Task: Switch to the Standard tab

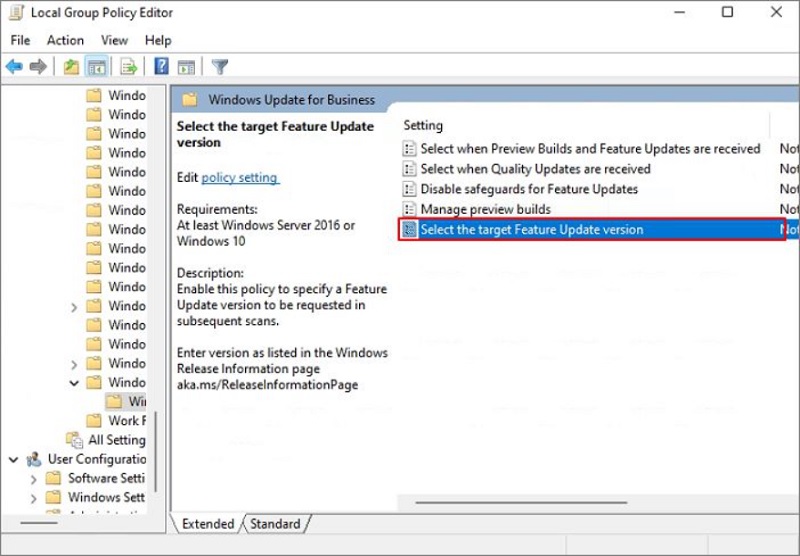Action: (x=274, y=524)
